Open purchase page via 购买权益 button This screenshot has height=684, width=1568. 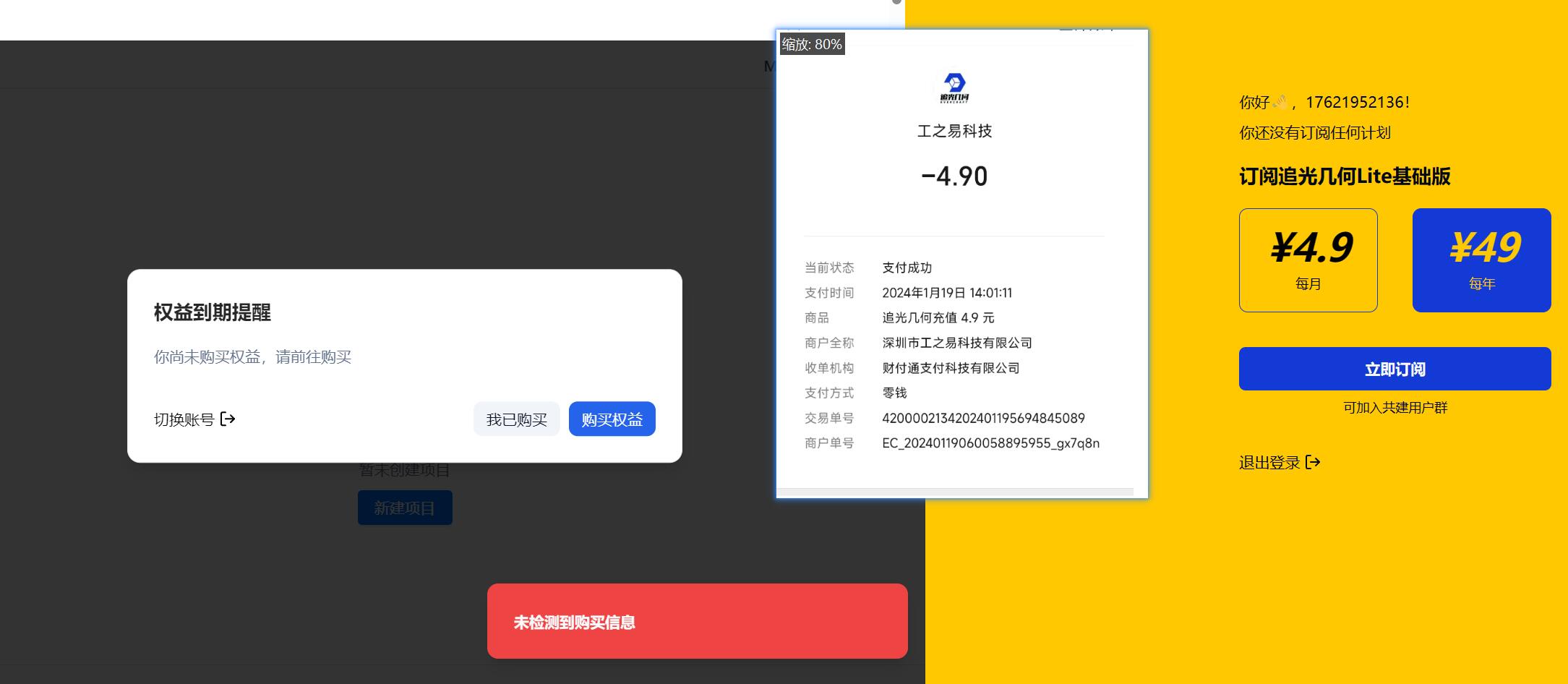[612, 419]
